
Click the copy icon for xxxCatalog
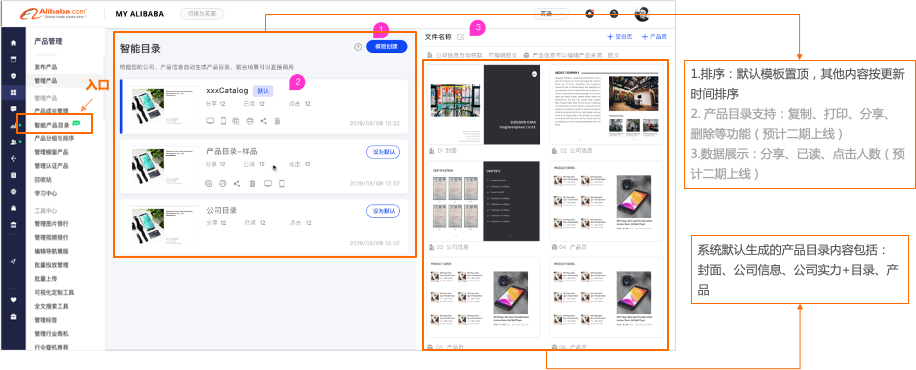[x=236, y=121]
